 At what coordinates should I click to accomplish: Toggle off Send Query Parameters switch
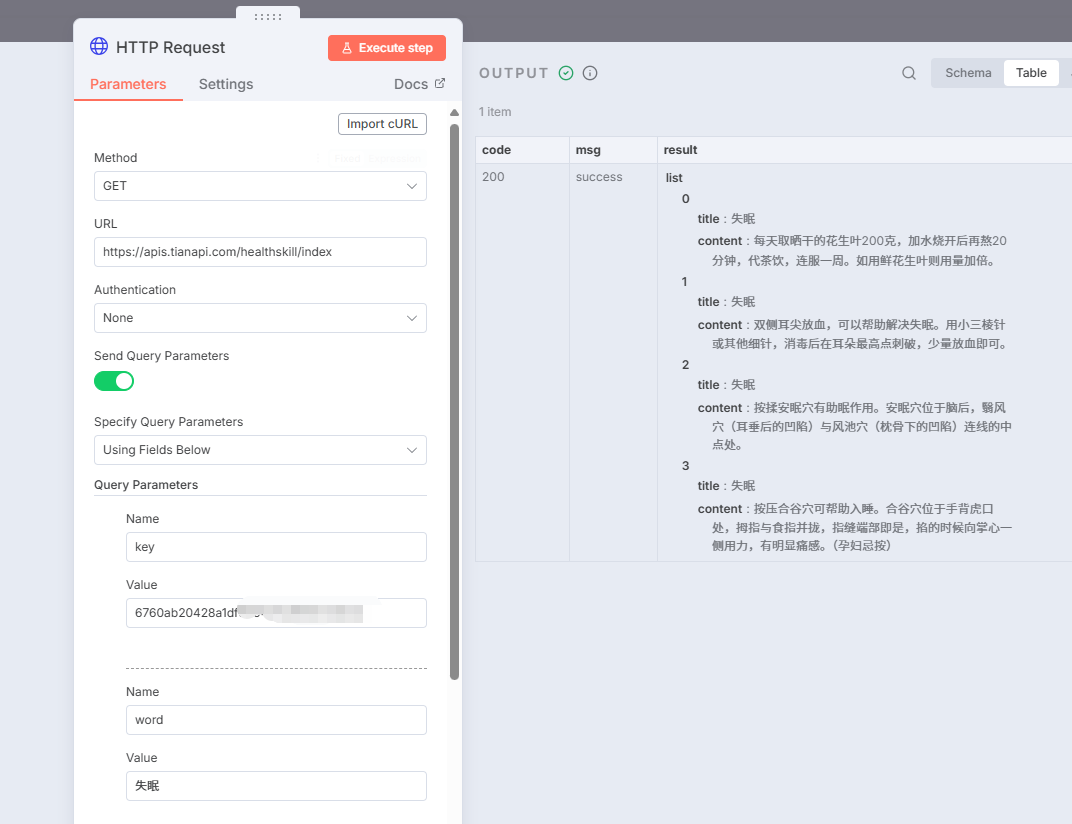[114, 381]
